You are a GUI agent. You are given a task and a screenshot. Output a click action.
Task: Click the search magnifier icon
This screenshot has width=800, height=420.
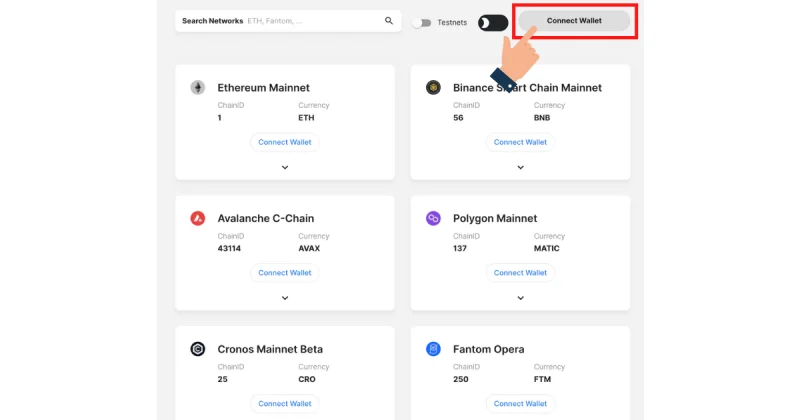pyautogui.click(x=389, y=21)
